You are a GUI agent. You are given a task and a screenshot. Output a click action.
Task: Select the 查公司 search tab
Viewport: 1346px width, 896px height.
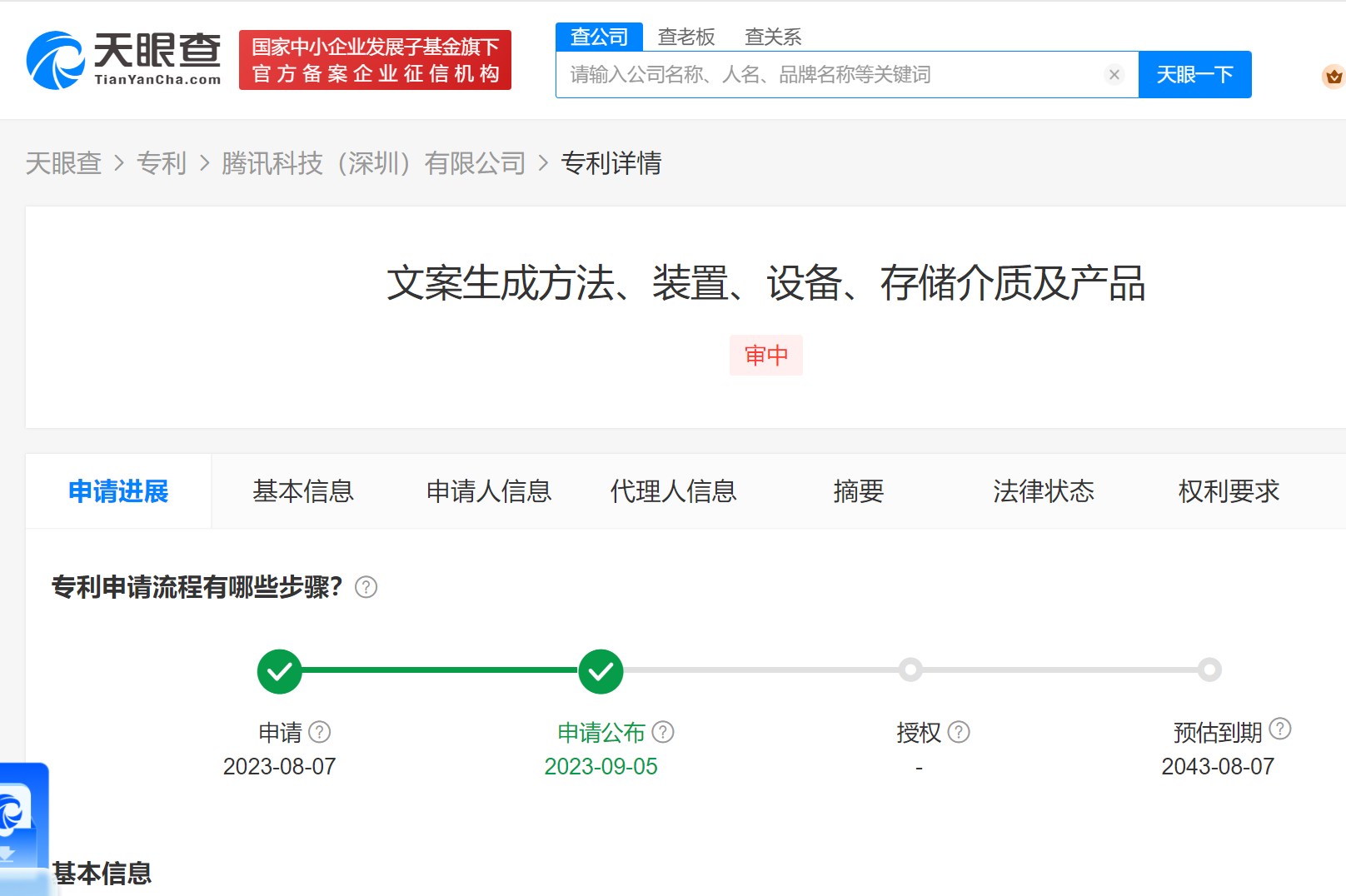pyautogui.click(x=599, y=37)
